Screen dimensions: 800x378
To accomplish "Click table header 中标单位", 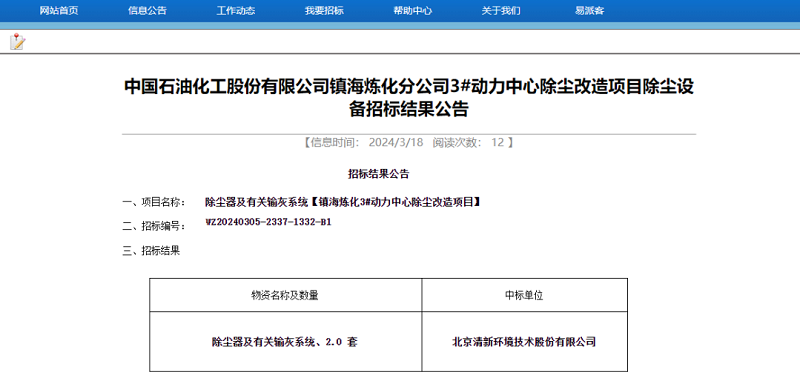I will [524, 295].
